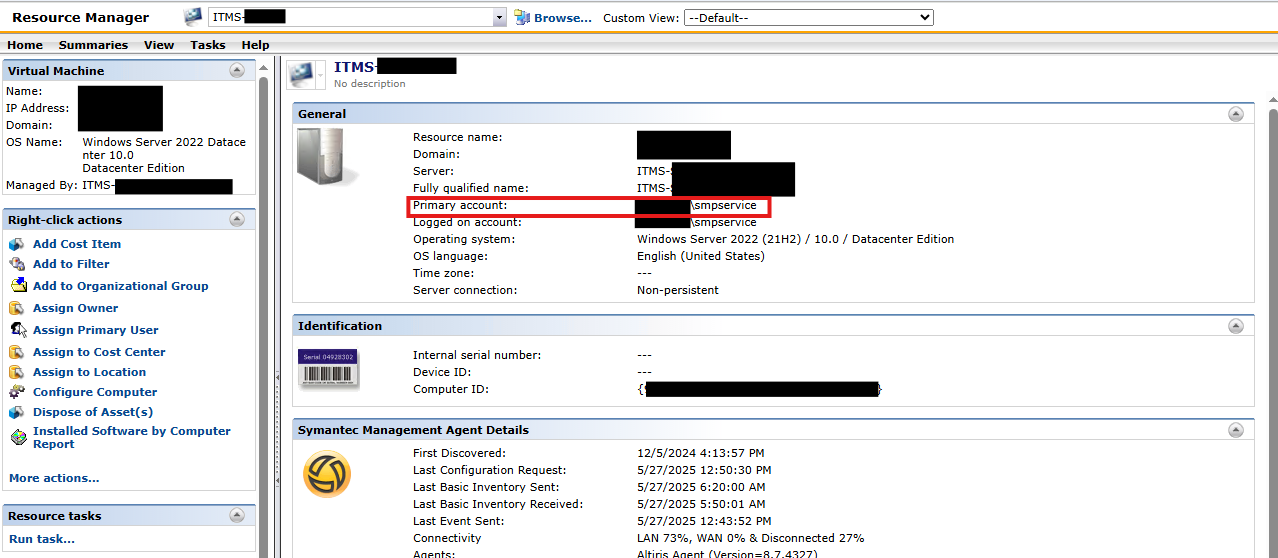Open the Tasks menu
Image resolution: width=1278 pixels, height=558 pixels.
click(x=208, y=45)
